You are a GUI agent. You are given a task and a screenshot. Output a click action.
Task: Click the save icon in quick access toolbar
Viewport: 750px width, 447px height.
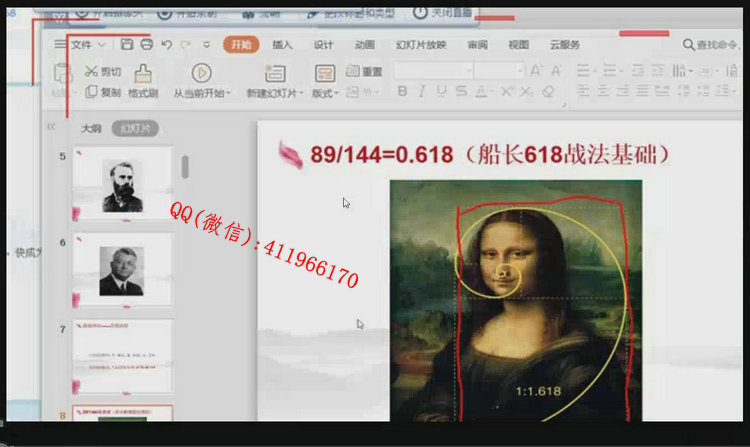(127, 44)
